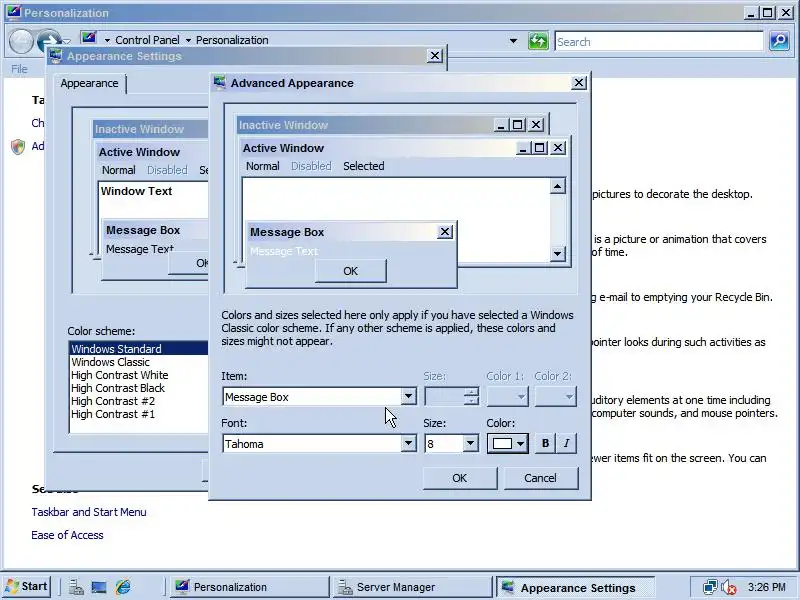
Task: Open the Font dropdown showing Tahoma
Action: click(408, 443)
